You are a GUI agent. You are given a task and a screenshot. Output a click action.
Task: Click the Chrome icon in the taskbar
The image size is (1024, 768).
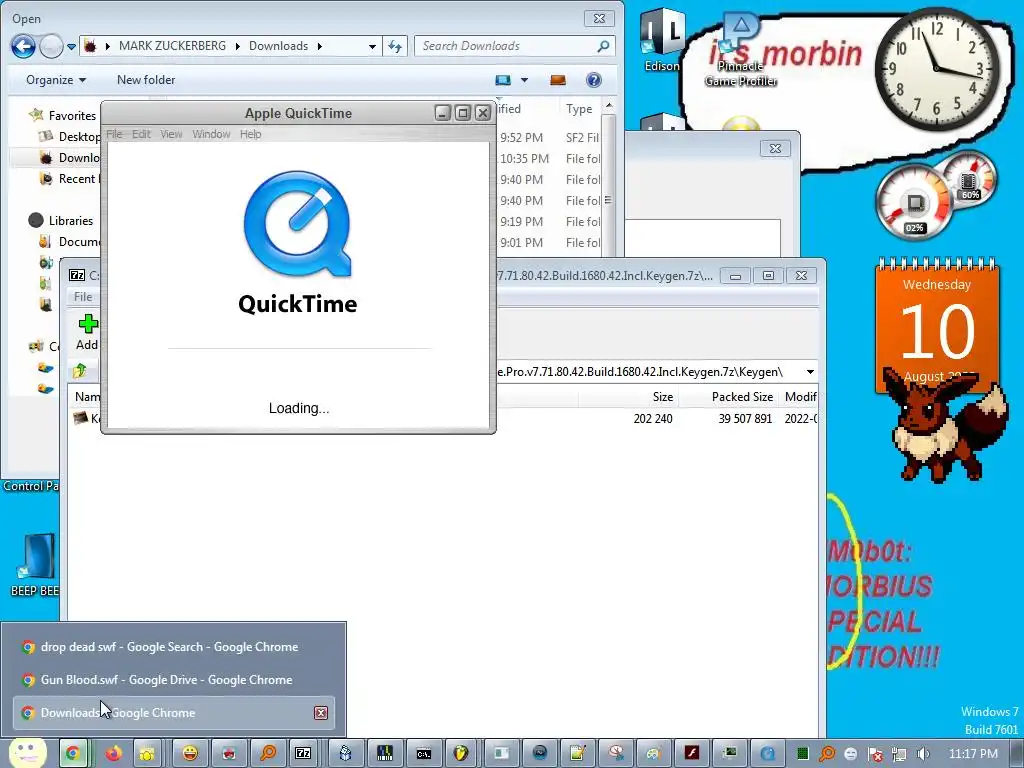tap(73, 753)
